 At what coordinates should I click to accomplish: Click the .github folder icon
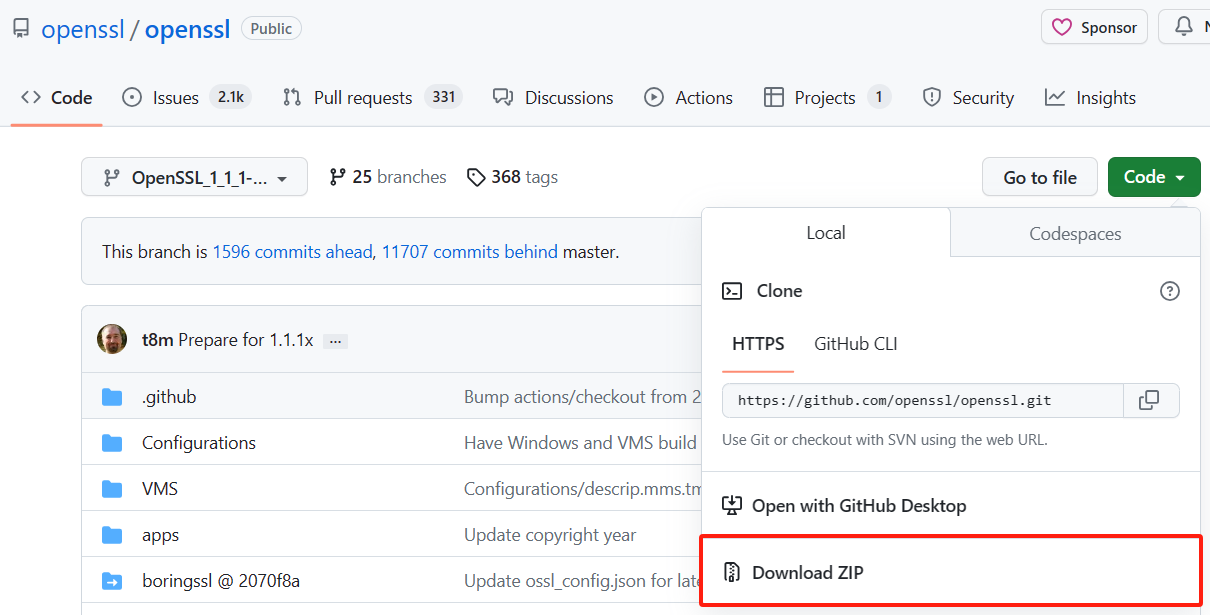(x=112, y=397)
